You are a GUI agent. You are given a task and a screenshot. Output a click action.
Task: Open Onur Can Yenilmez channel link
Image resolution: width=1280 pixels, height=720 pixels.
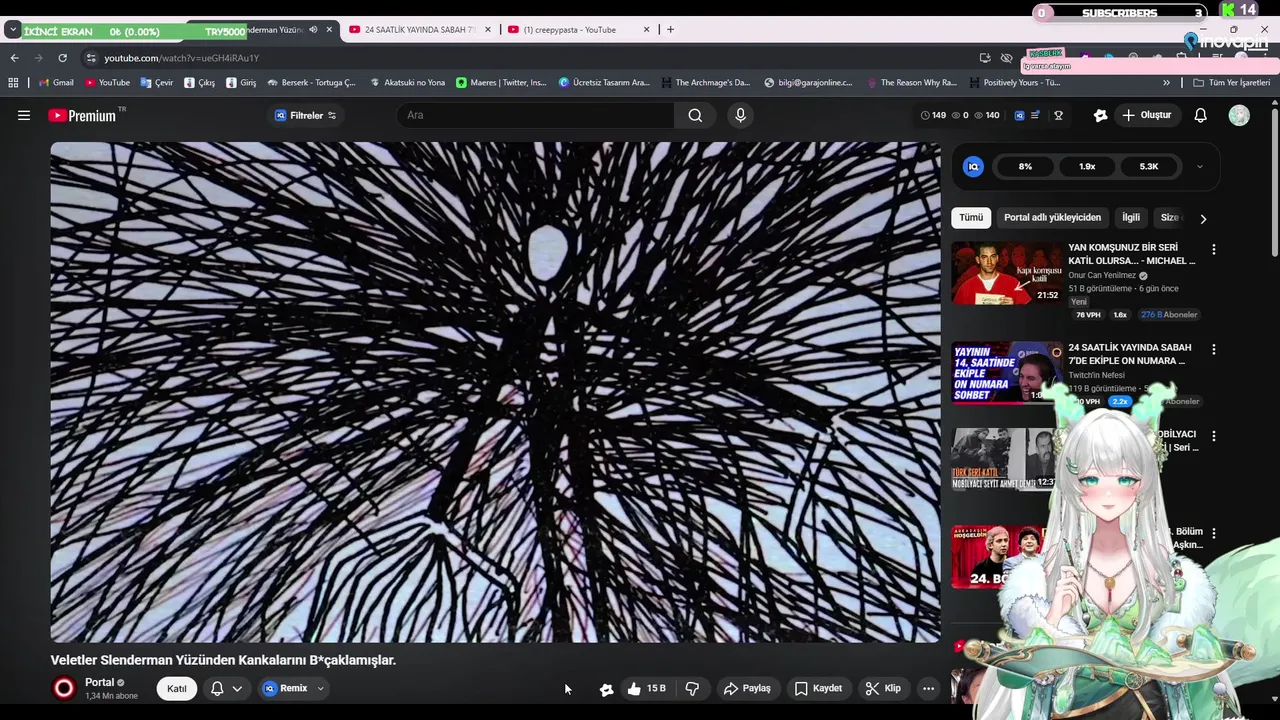tap(1102, 275)
